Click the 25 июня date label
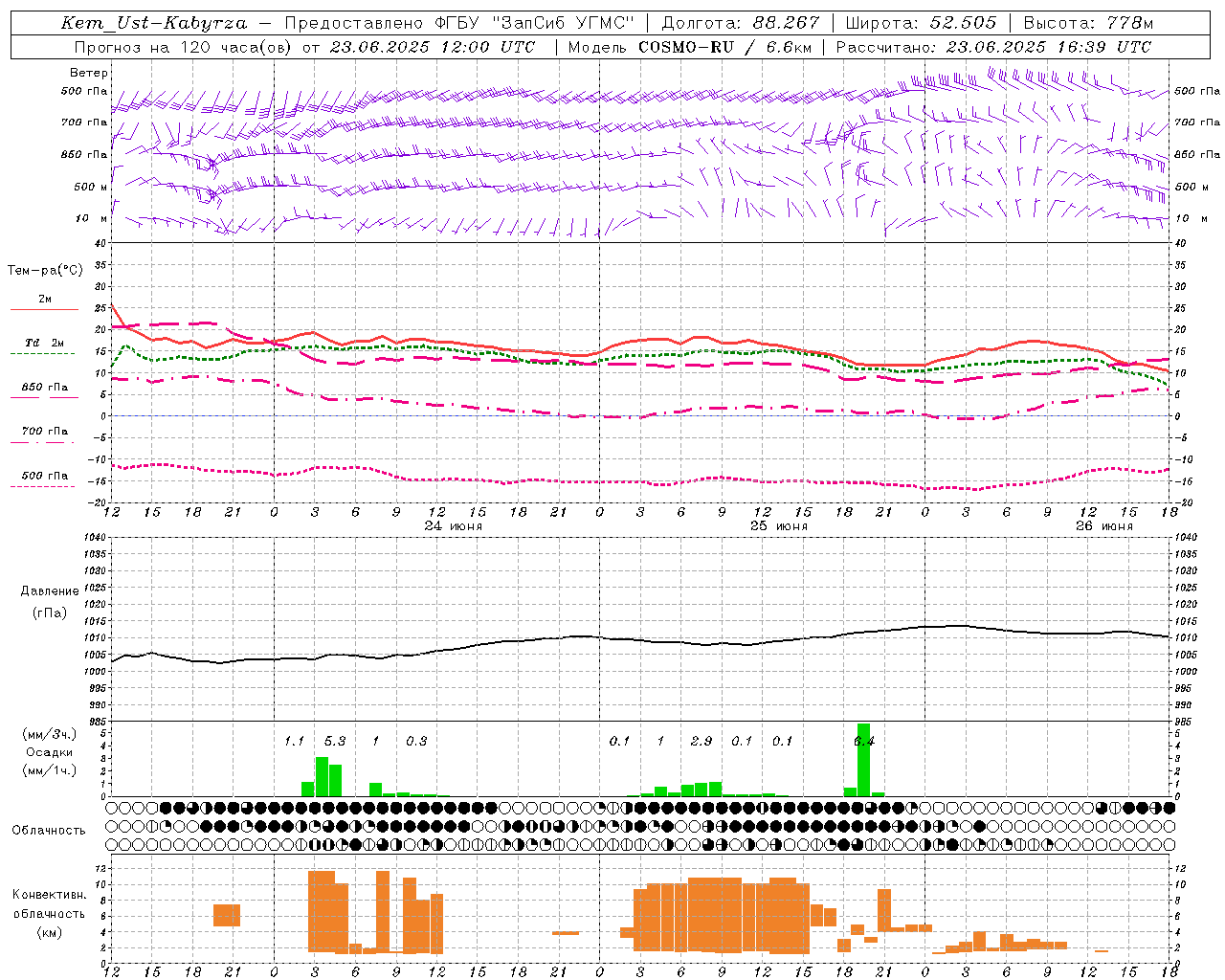This screenshot has height=980, width=1225. tap(779, 526)
